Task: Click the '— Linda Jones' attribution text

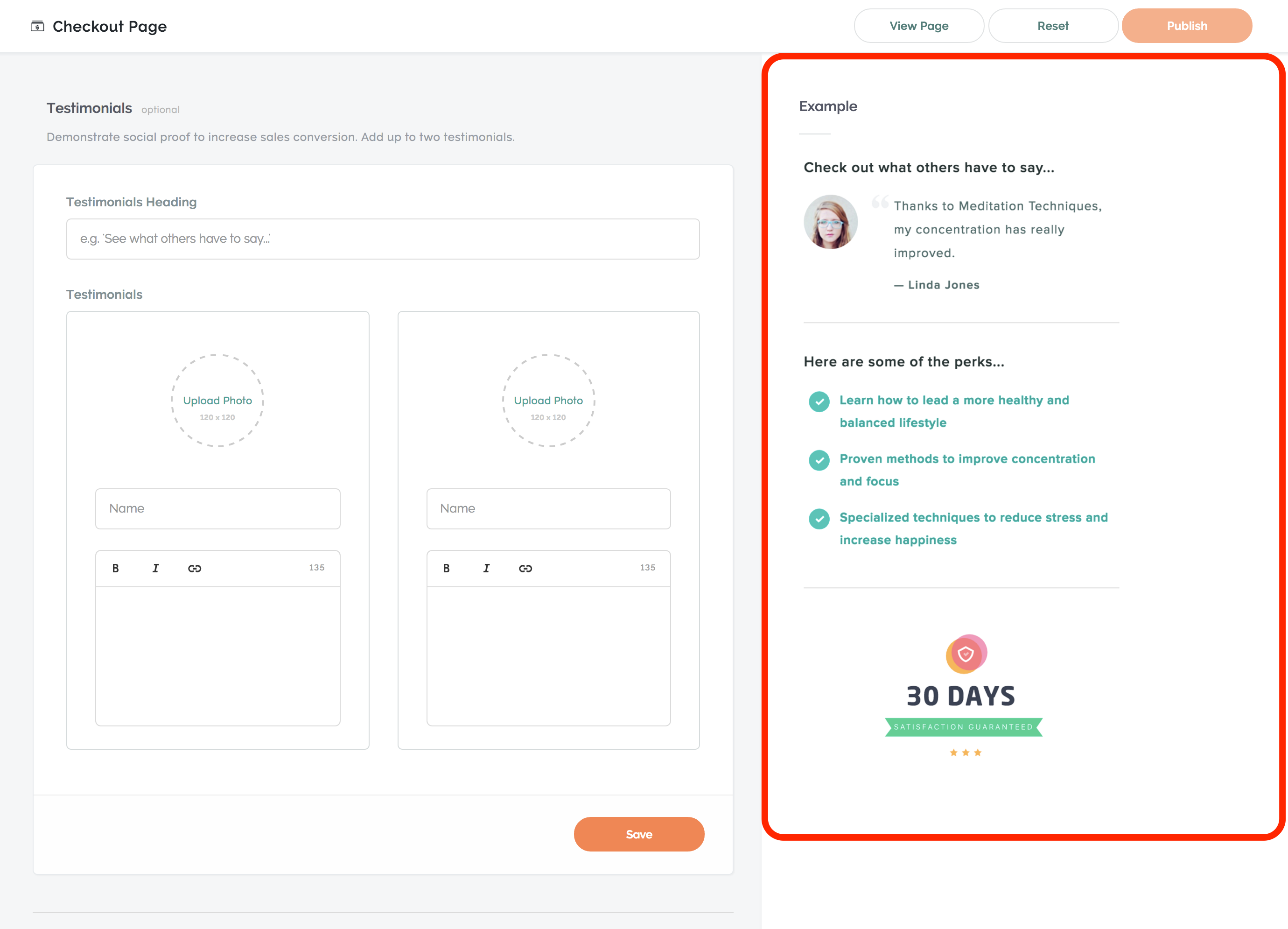Action: coord(937,285)
